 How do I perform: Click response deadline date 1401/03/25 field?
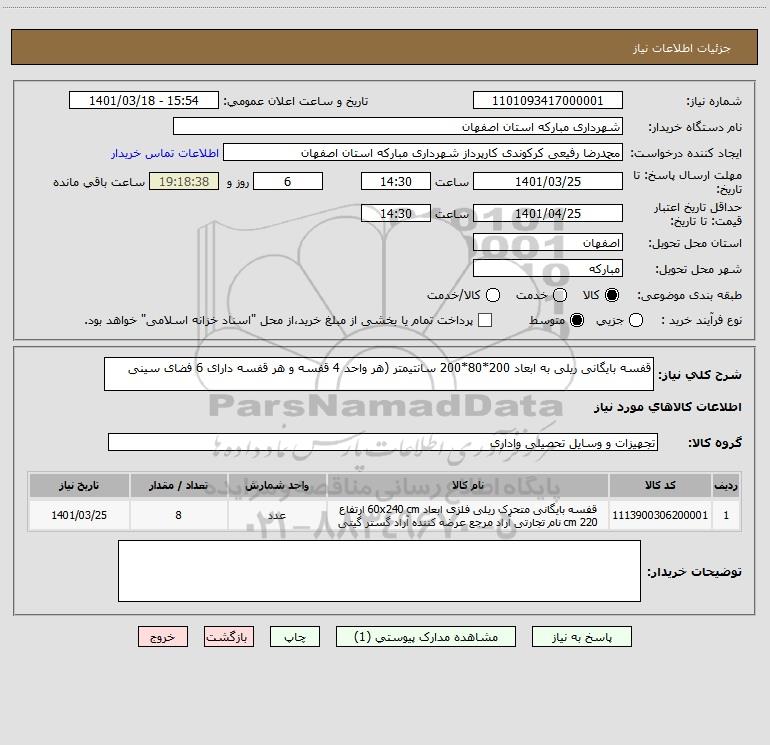coord(548,181)
